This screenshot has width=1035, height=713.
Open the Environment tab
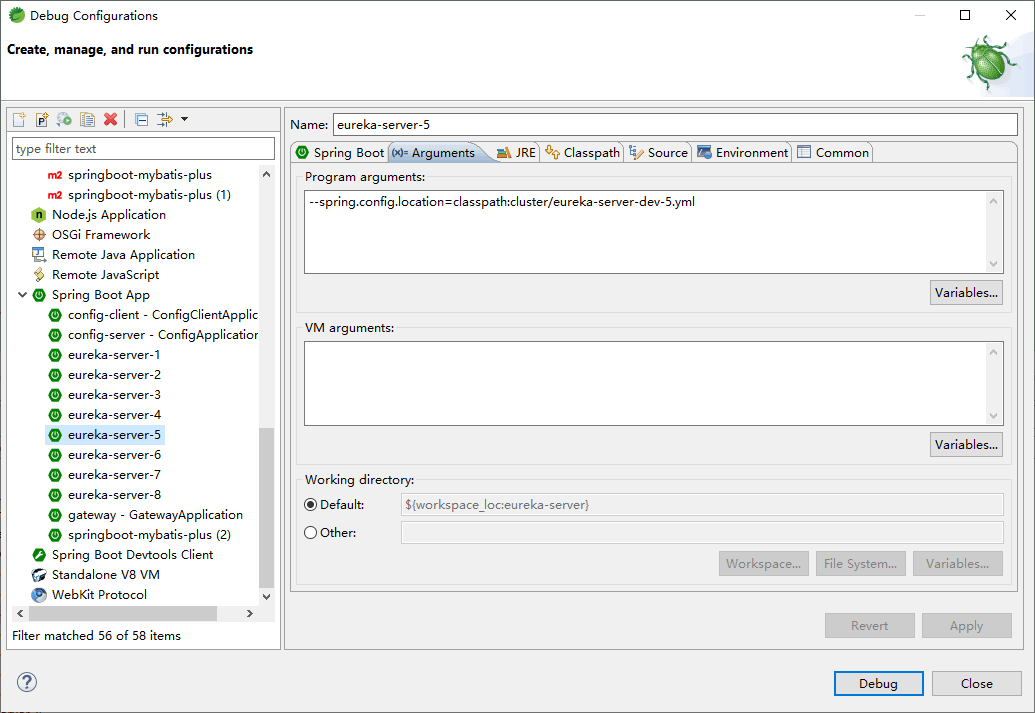[x=743, y=153]
